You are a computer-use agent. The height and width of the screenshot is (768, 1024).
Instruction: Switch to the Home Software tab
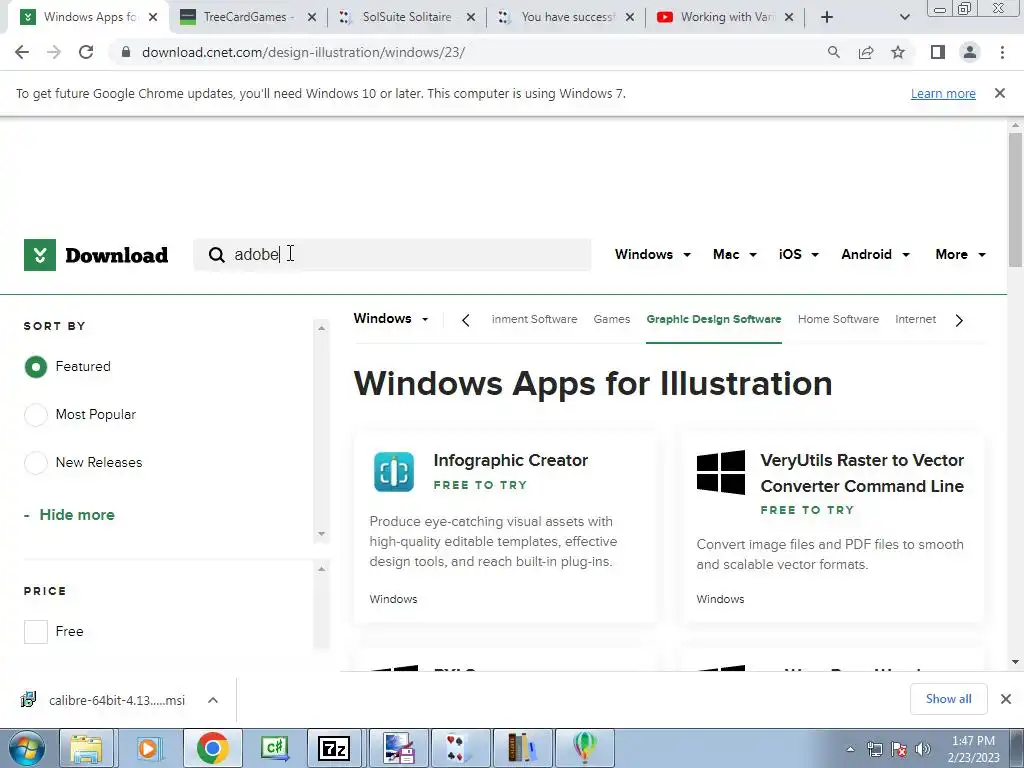(x=839, y=319)
